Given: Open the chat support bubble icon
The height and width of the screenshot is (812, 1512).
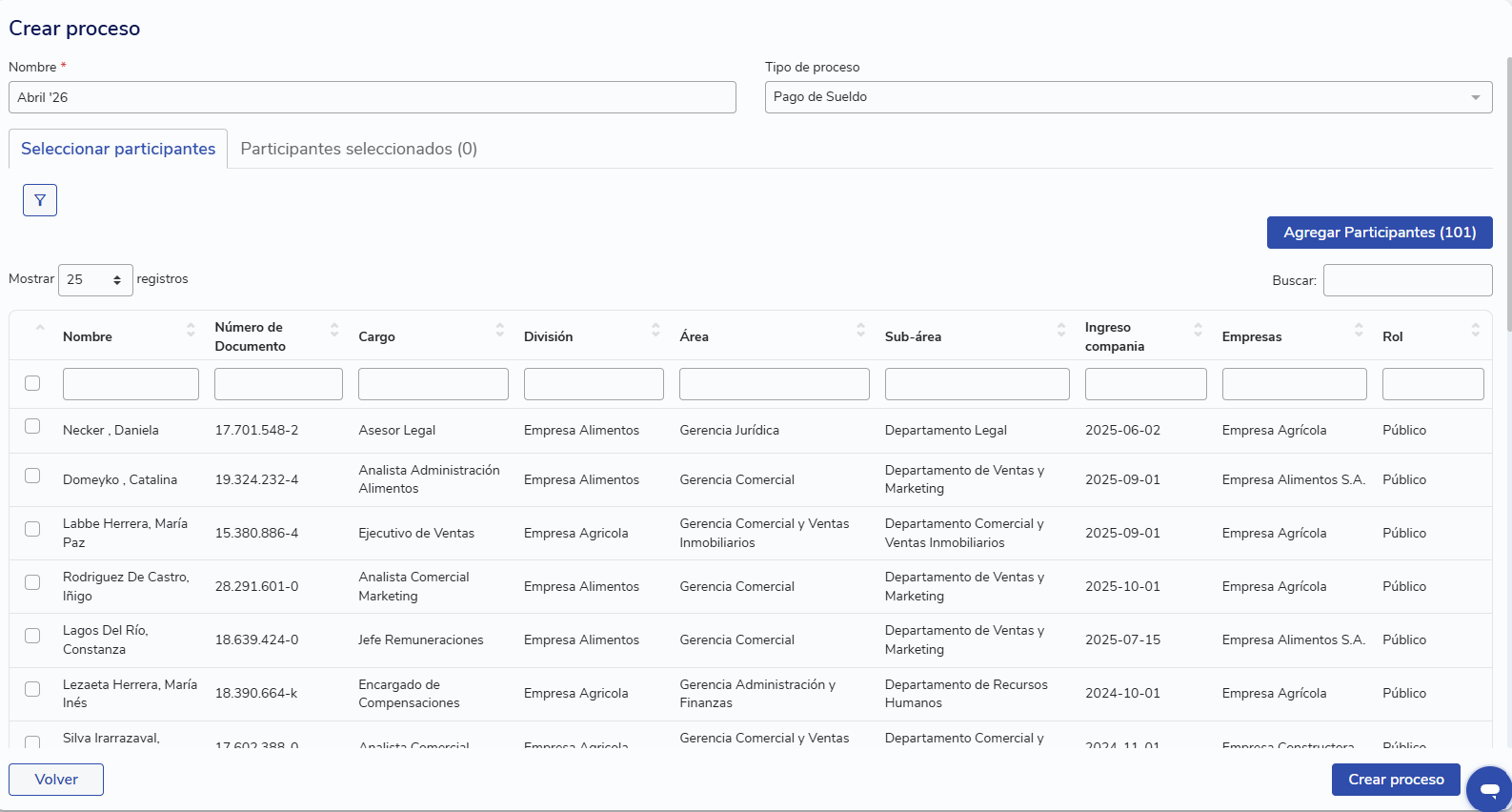Looking at the screenshot, I should click(x=1489, y=789).
